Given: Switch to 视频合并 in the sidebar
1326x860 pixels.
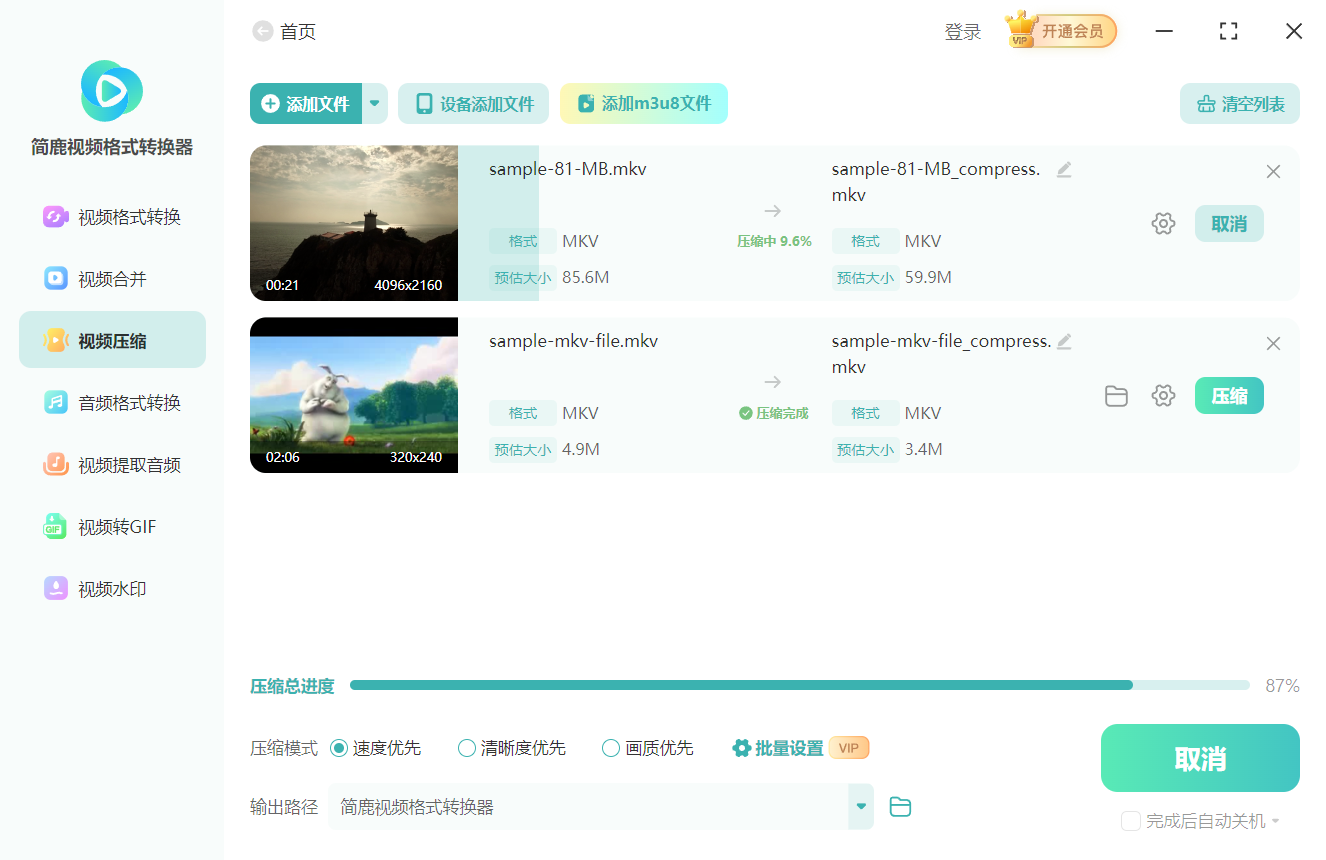Looking at the screenshot, I should click(112, 279).
